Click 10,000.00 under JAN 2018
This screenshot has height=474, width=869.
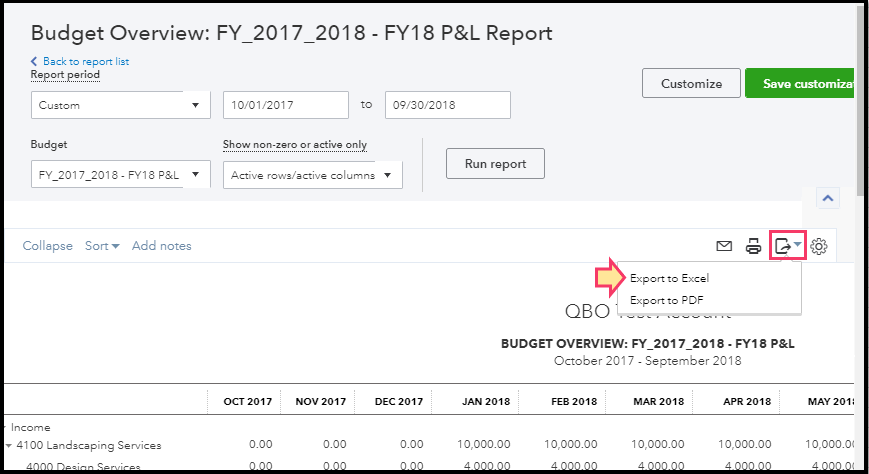click(x=484, y=444)
